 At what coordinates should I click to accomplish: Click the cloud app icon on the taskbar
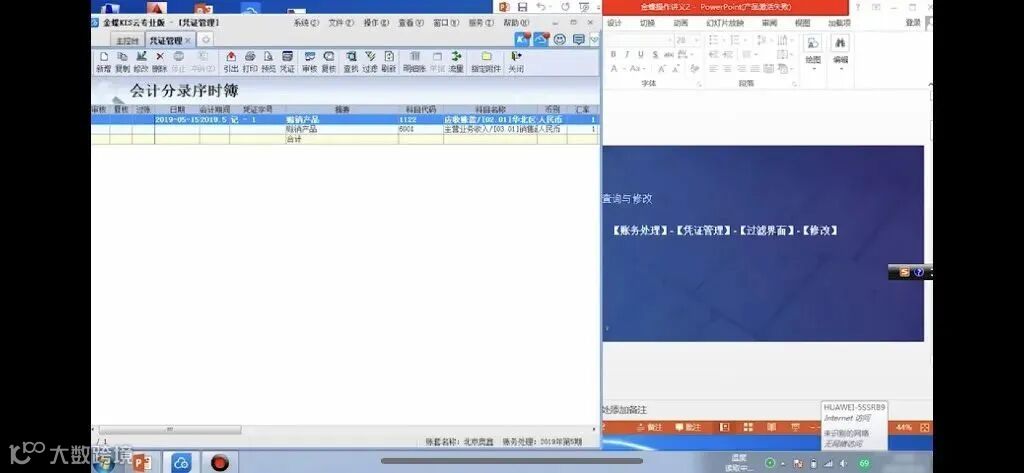[x=181, y=463]
